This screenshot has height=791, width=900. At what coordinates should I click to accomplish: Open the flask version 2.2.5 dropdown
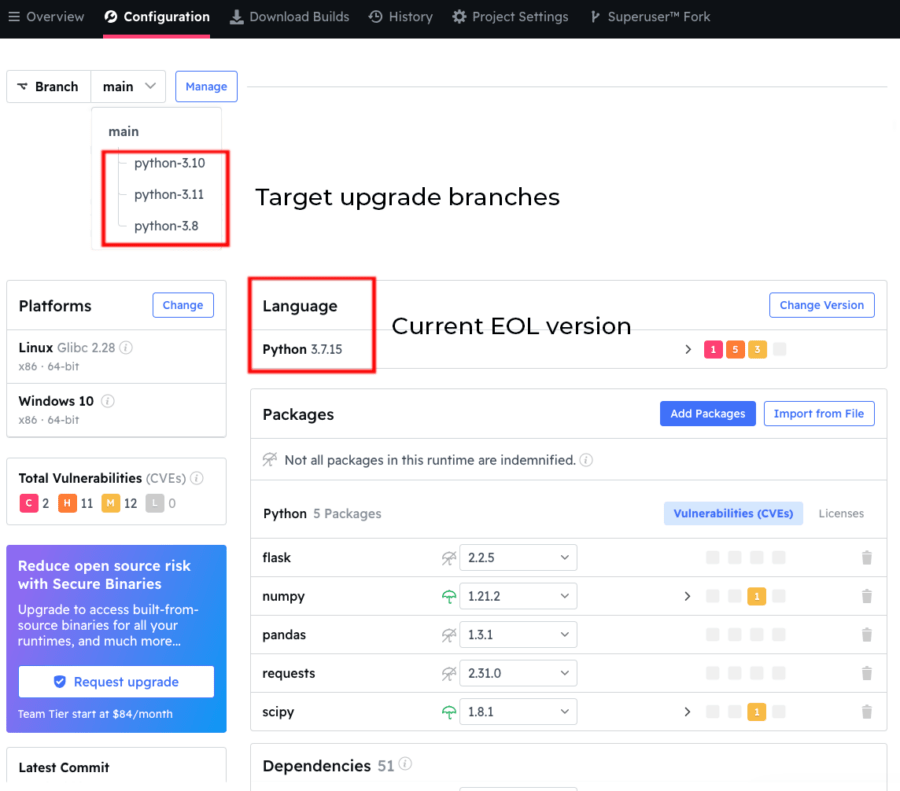pos(518,558)
